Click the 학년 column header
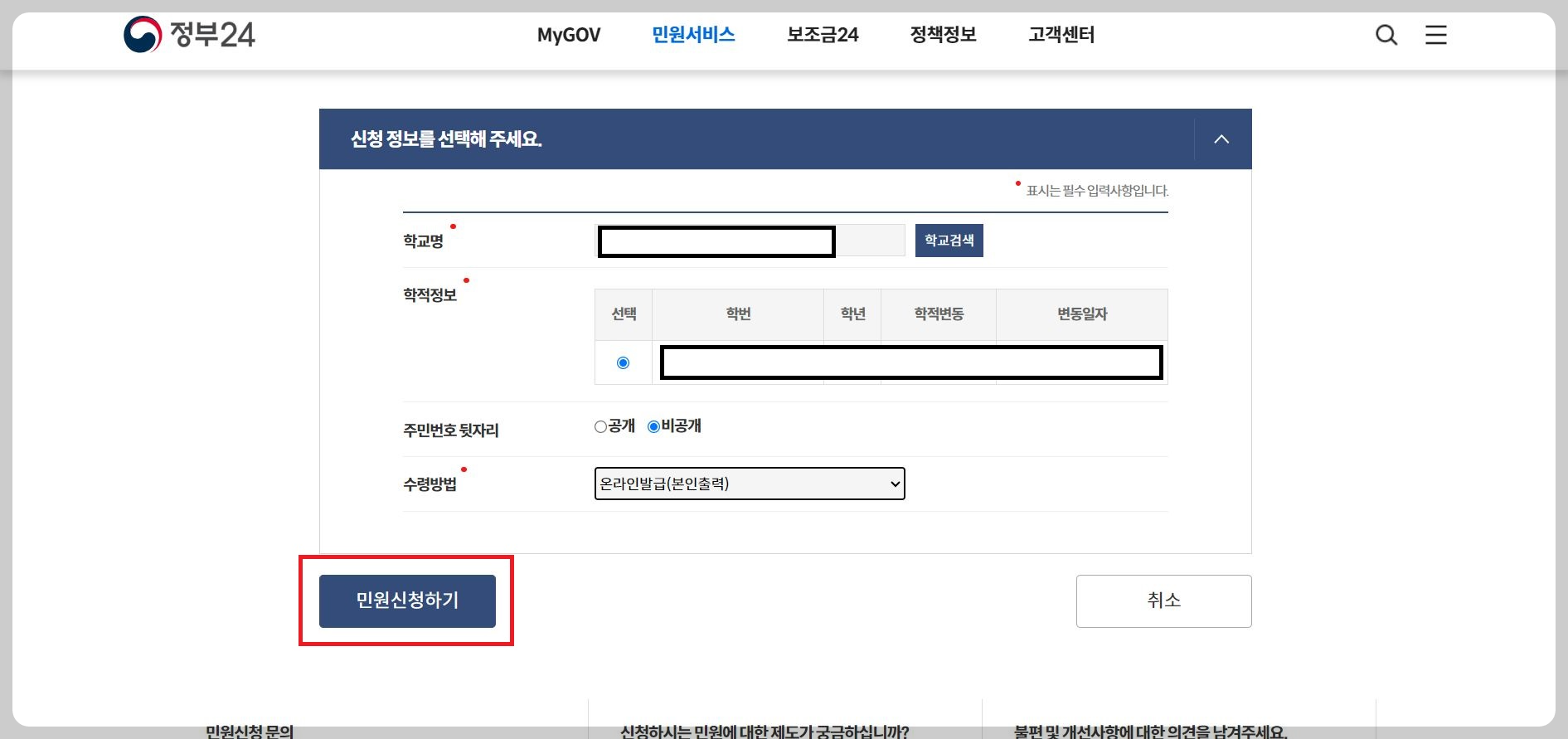Image resolution: width=1568 pixels, height=739 pixels. point(852,314)
